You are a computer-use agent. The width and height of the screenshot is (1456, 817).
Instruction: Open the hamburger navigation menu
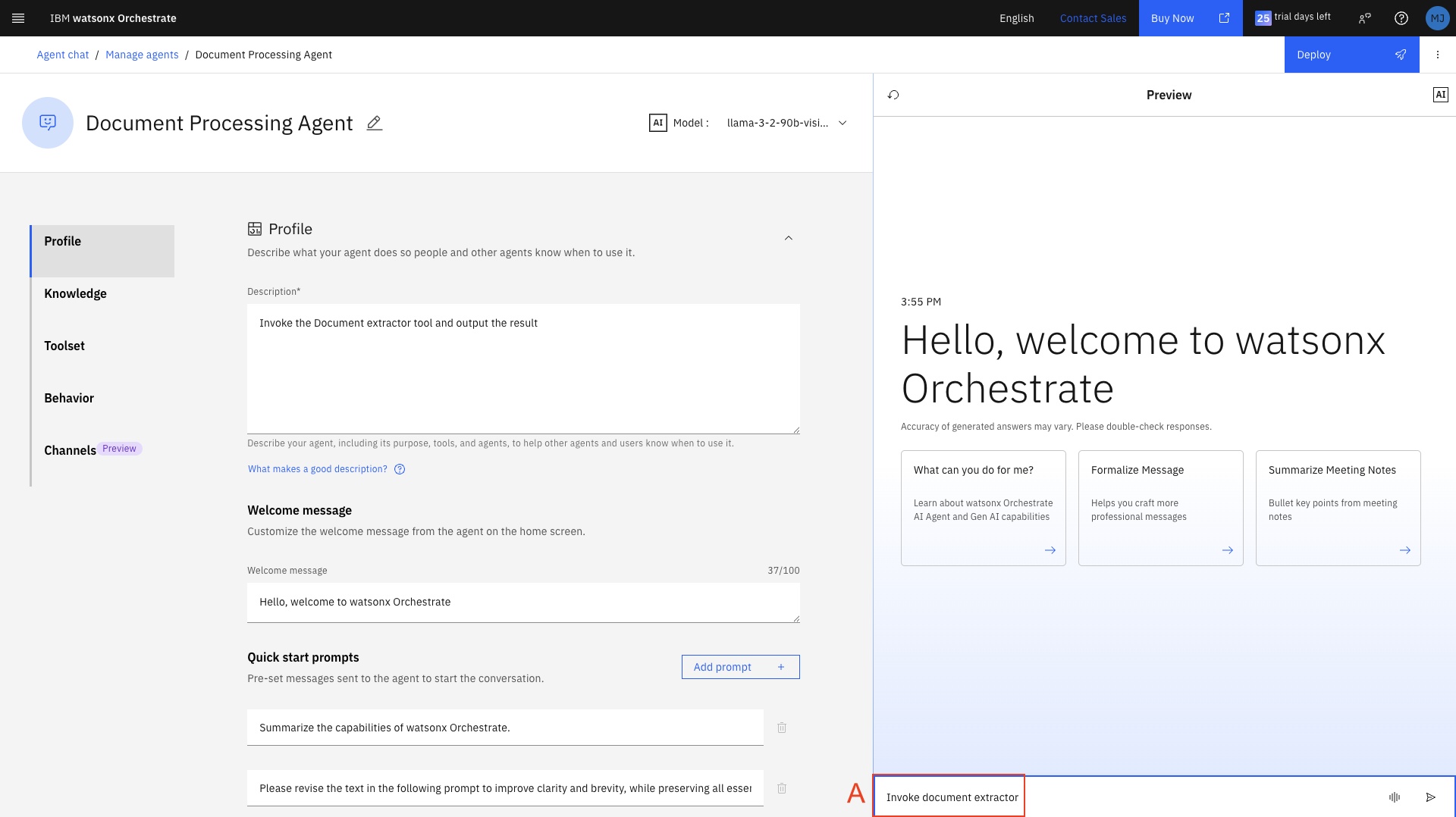tap(18, 18)
